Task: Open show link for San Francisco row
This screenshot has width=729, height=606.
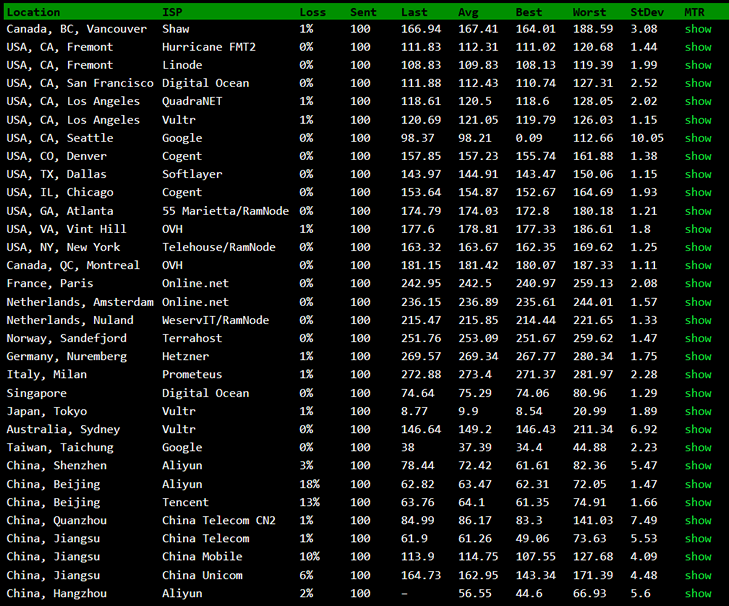Action: (x=698, y=83)
